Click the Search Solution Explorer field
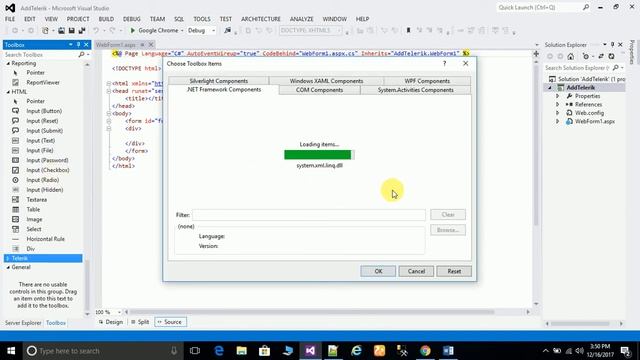 (577, 68)
